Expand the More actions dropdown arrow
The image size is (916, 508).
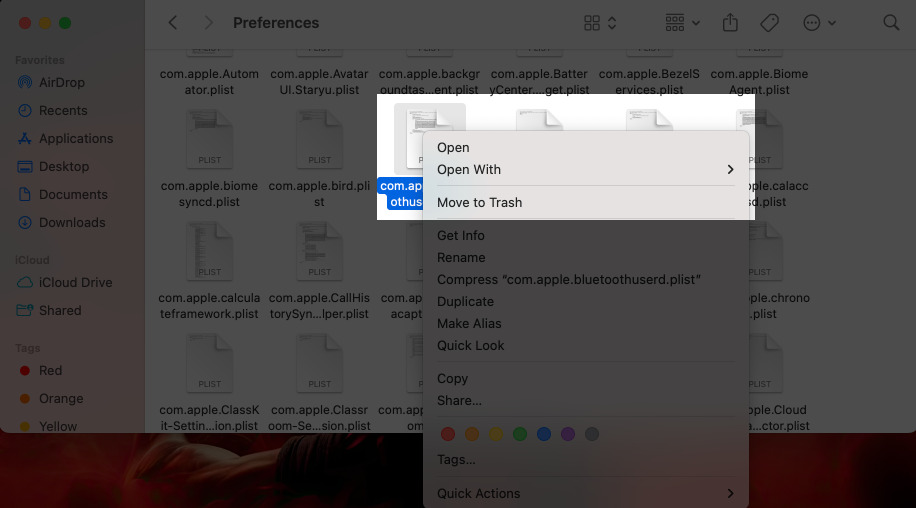tap(832, 23)
